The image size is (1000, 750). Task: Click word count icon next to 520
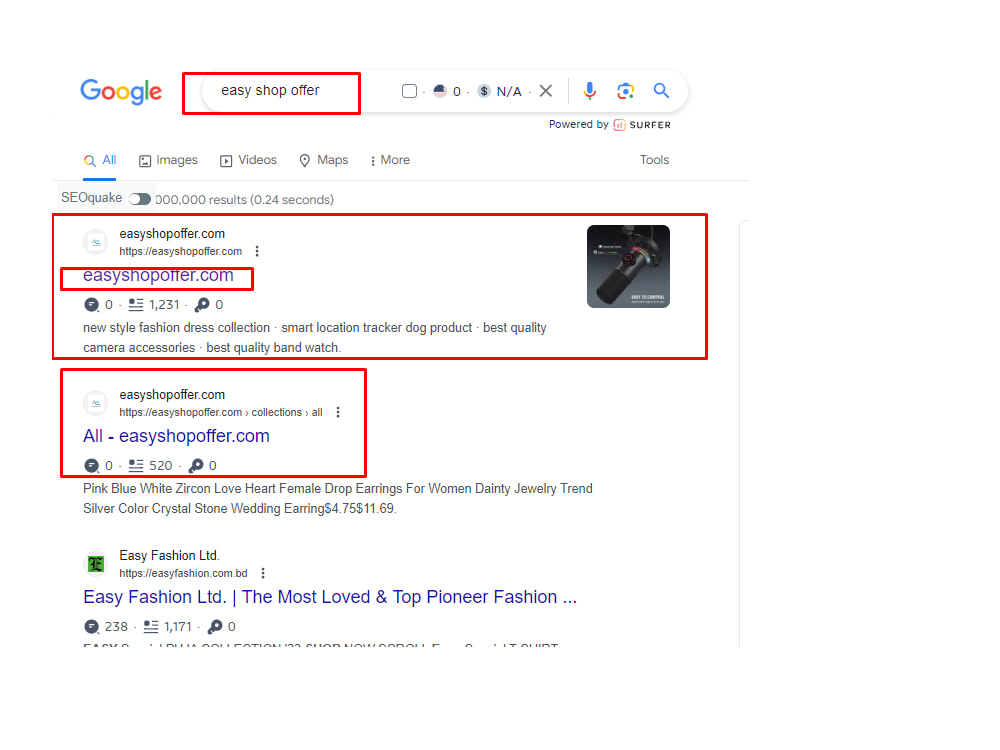pyautogui.click(x=136, y=466)
